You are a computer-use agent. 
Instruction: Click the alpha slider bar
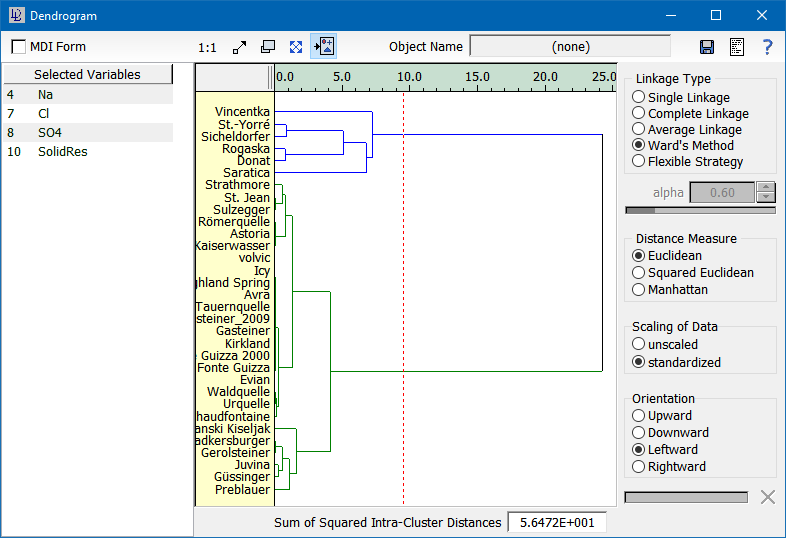point(700,210)
